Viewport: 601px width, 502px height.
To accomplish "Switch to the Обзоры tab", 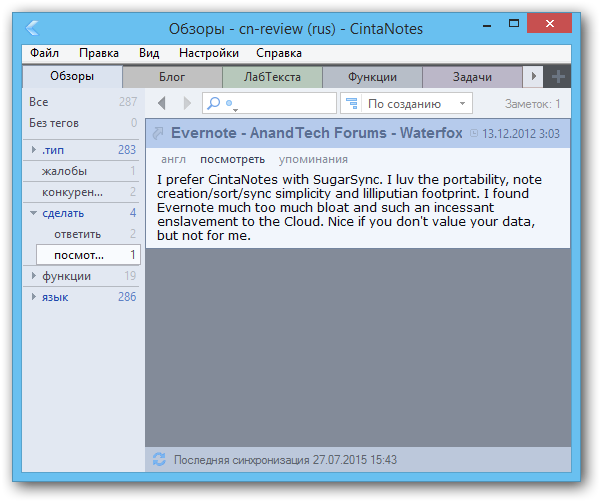I will pyautogui.click(x=72, y=76).
